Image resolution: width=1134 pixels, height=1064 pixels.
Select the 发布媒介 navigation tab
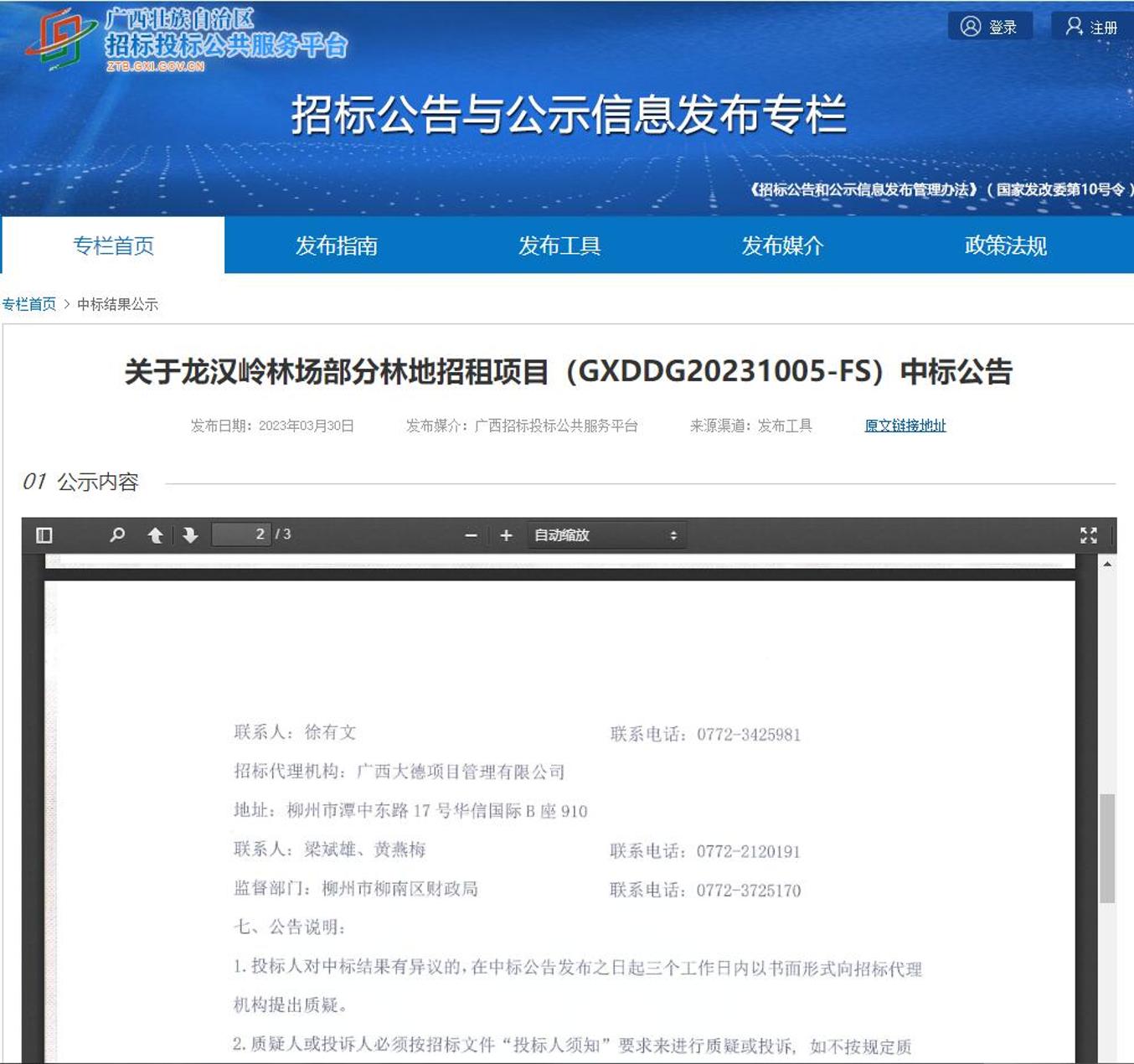[x=782, y=245]
